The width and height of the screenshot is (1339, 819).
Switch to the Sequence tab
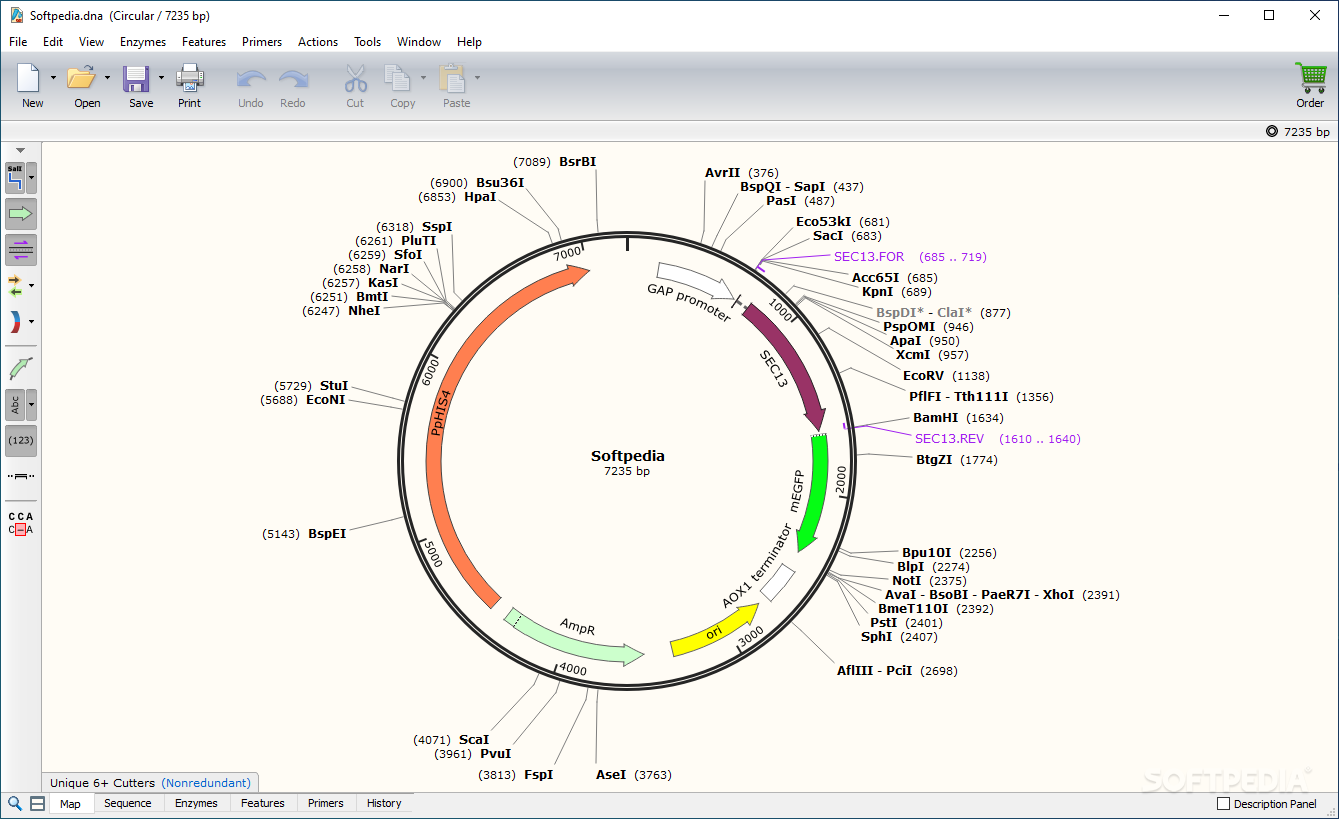point(128,803)
